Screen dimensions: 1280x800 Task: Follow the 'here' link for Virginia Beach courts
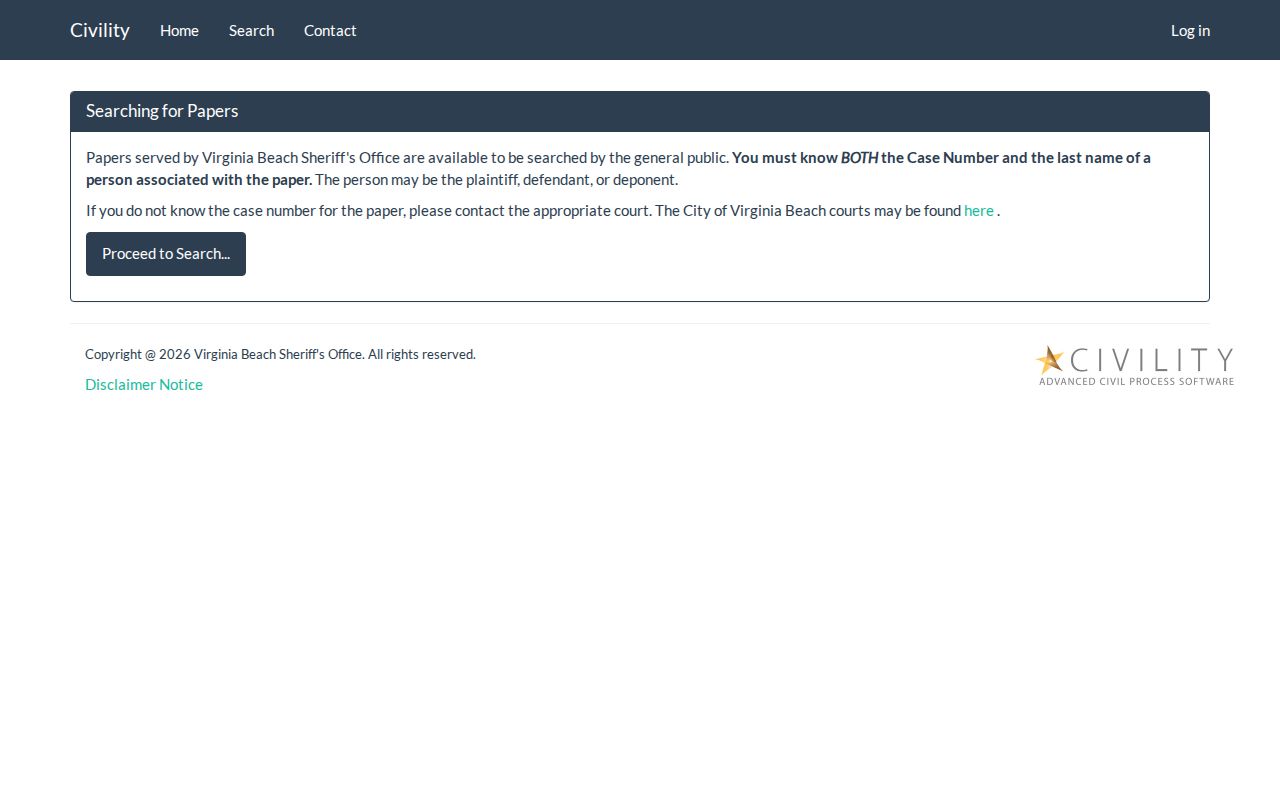(979, 211)
